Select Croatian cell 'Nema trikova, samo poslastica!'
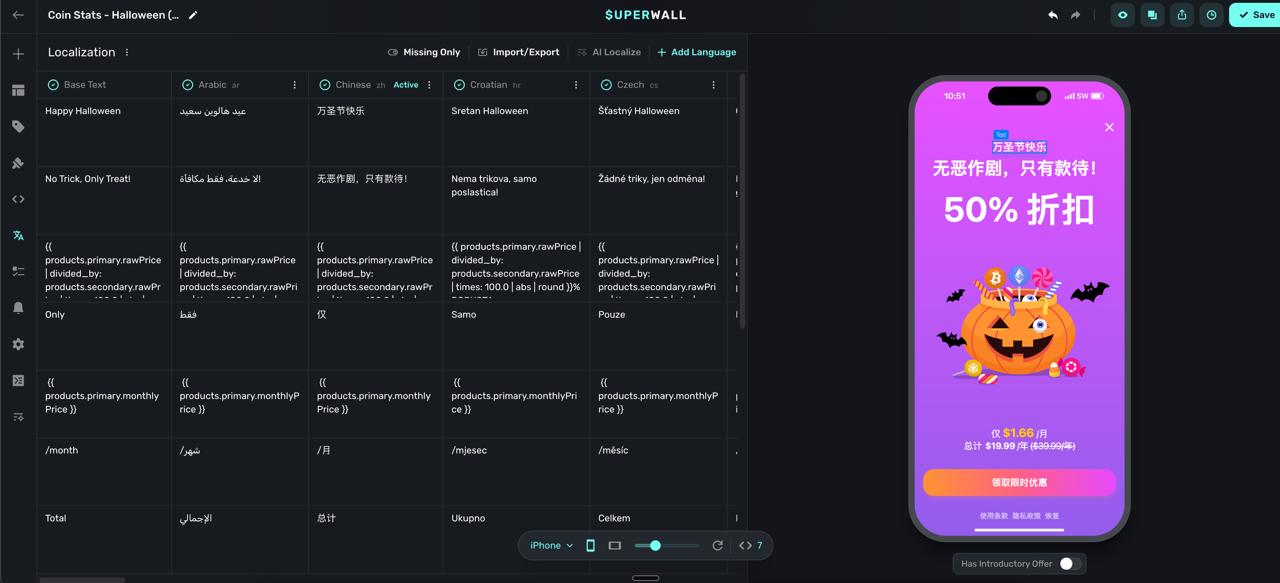The image size is (1280, 583). 516,201
